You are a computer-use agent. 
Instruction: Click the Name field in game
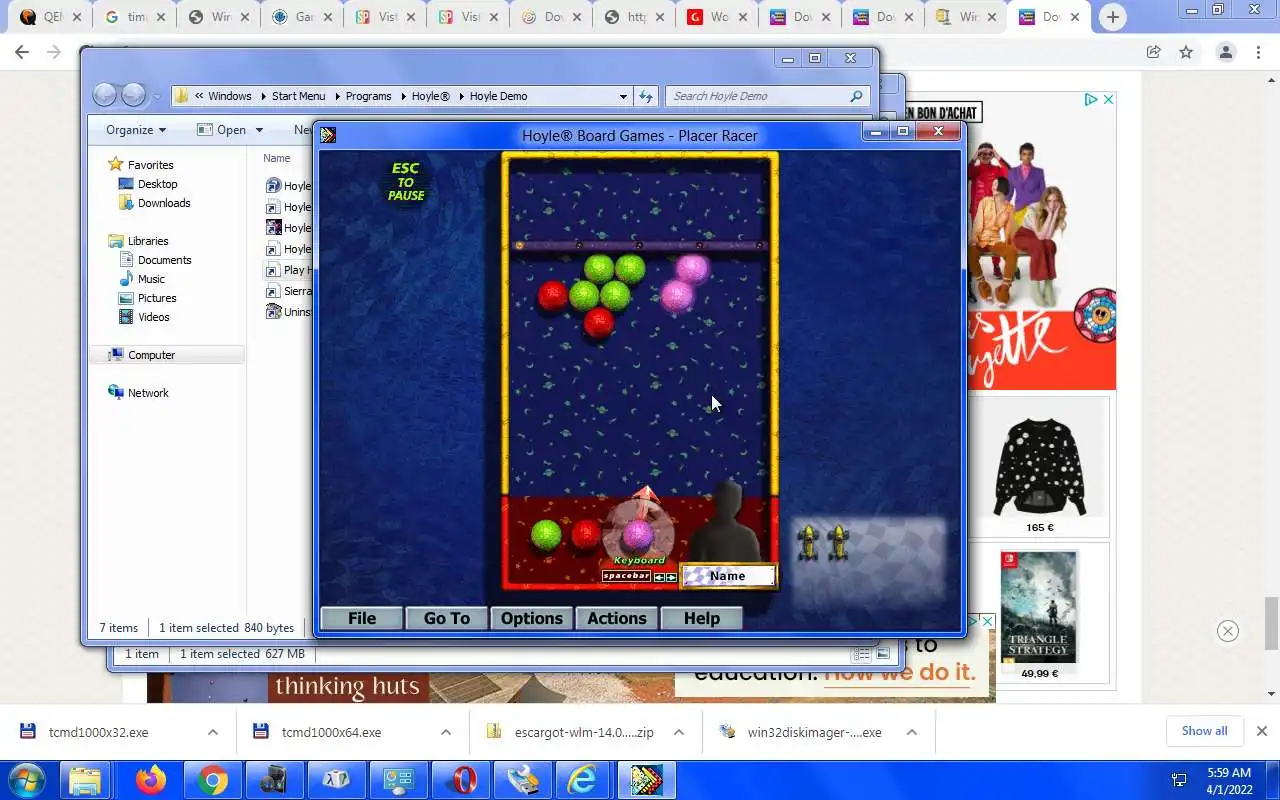[x=728, y=576]
